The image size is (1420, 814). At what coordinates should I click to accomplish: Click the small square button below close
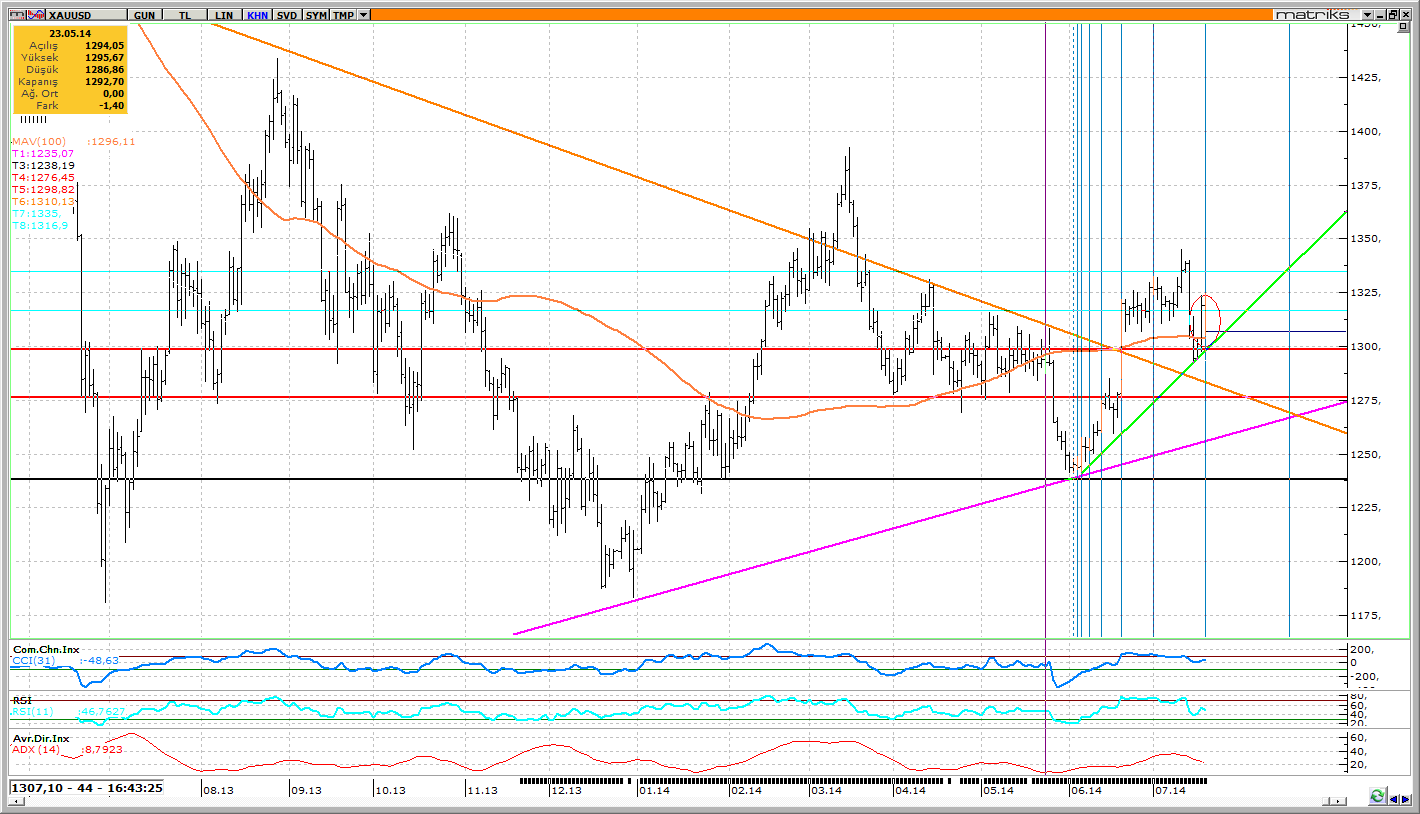pos(1405,26)
